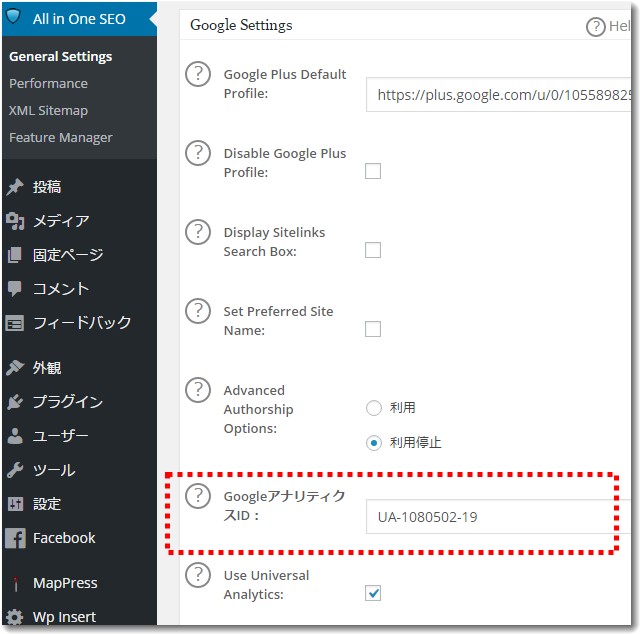Click the GoogleアナリティクスID label text
The height and width of the screenshot is (634, 640).
point(284,505)
